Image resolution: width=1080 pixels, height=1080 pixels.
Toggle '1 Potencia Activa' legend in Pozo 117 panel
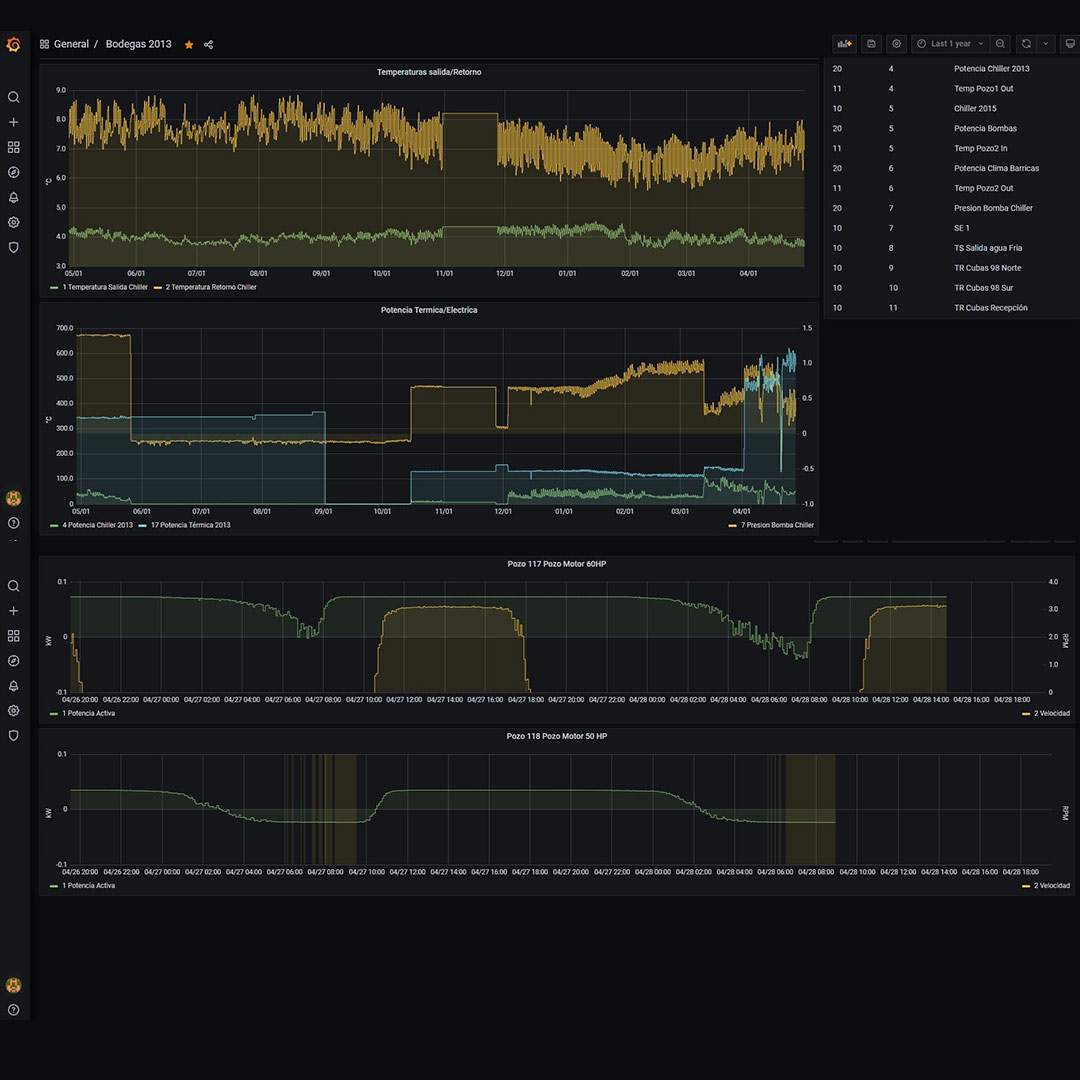[x=88, y=714]
